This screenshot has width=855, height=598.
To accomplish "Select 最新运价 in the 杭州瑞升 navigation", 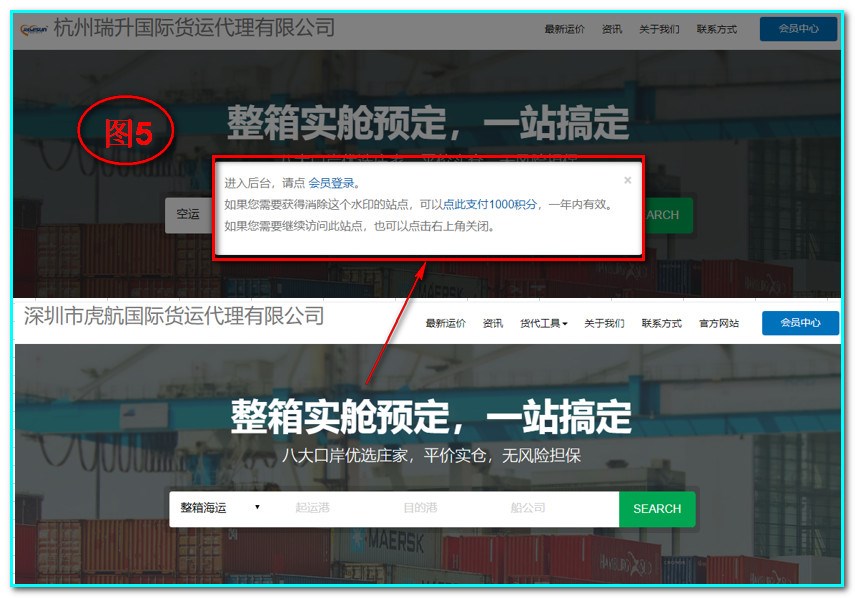I will pos(564,29).
